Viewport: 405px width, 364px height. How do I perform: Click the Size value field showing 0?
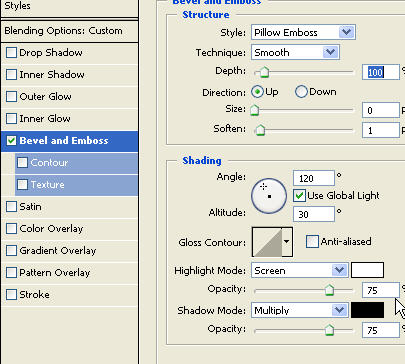(381, 110)
